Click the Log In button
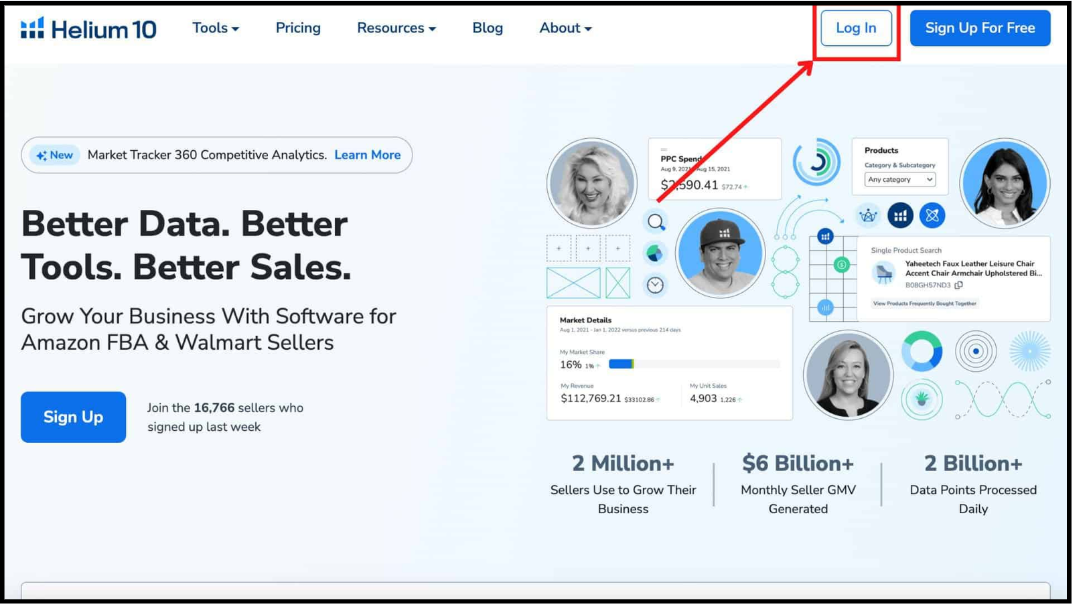Viewport: 1072px width, 604px height. point(856,28)
